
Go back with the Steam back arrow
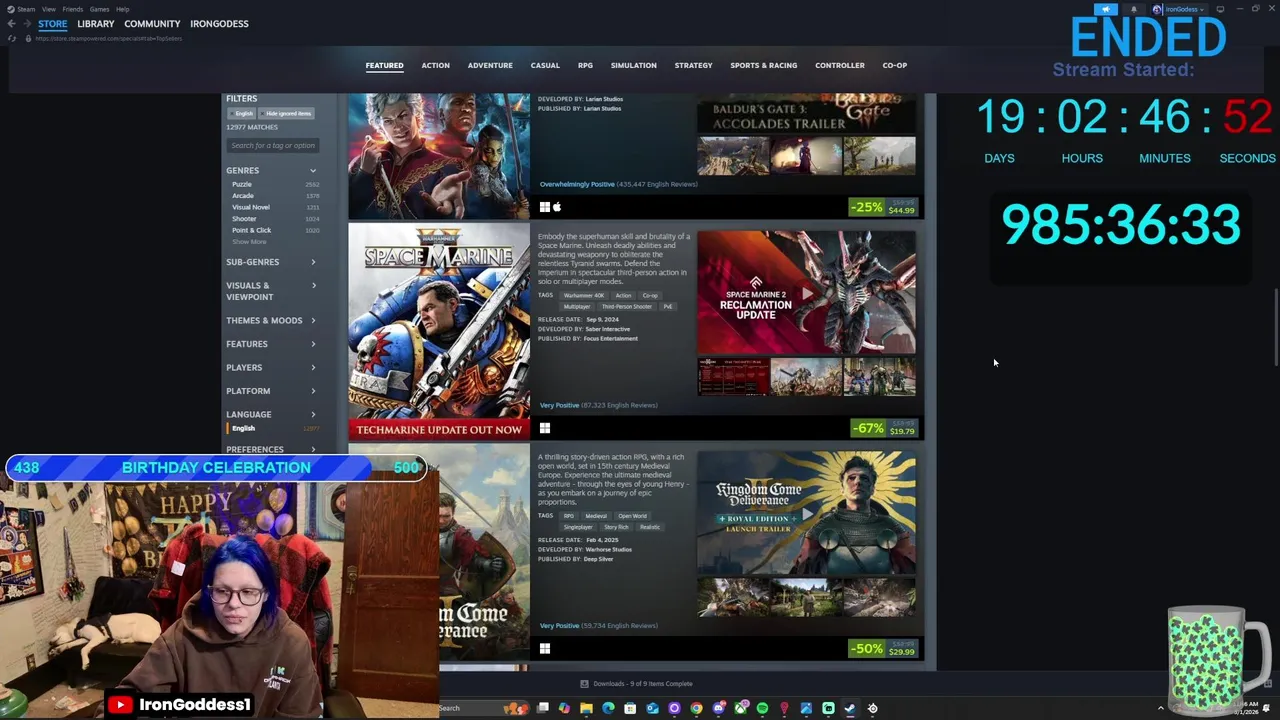point(11,24)
